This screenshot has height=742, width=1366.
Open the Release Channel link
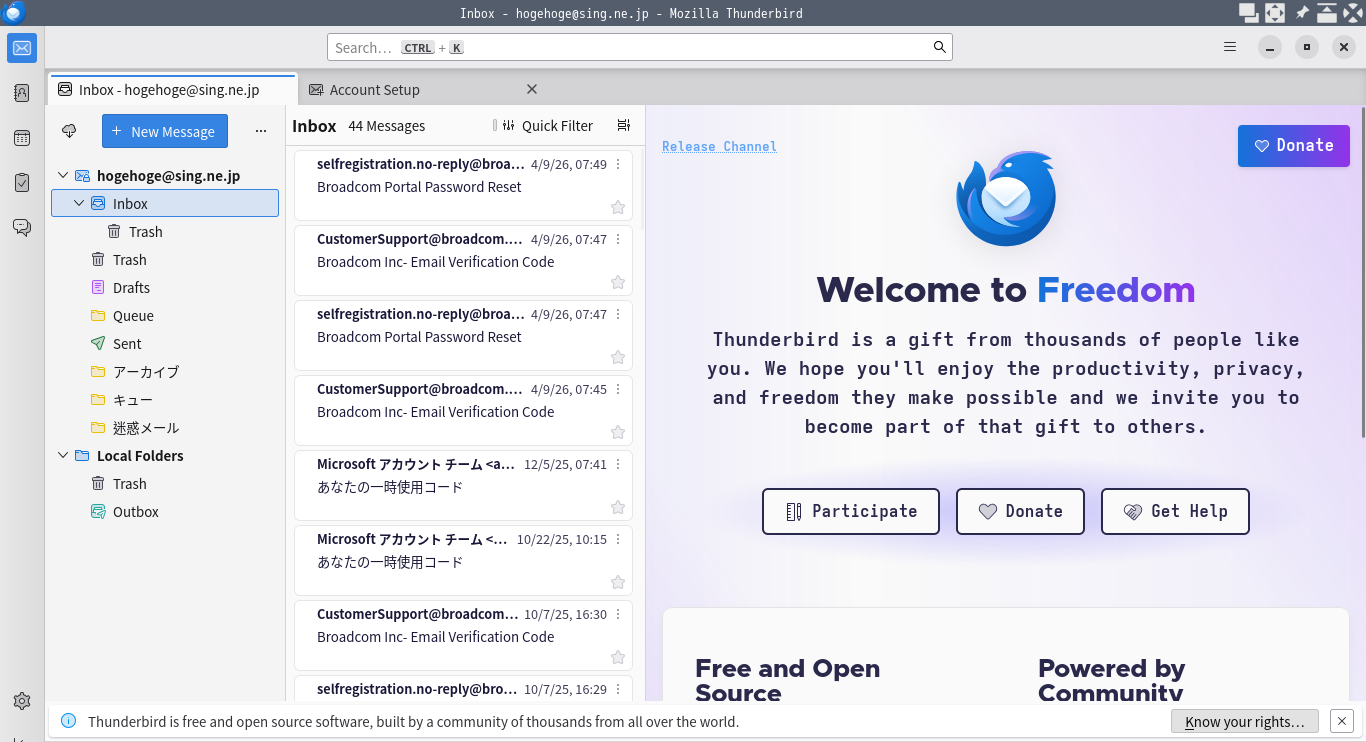click(x=719, y=146)
